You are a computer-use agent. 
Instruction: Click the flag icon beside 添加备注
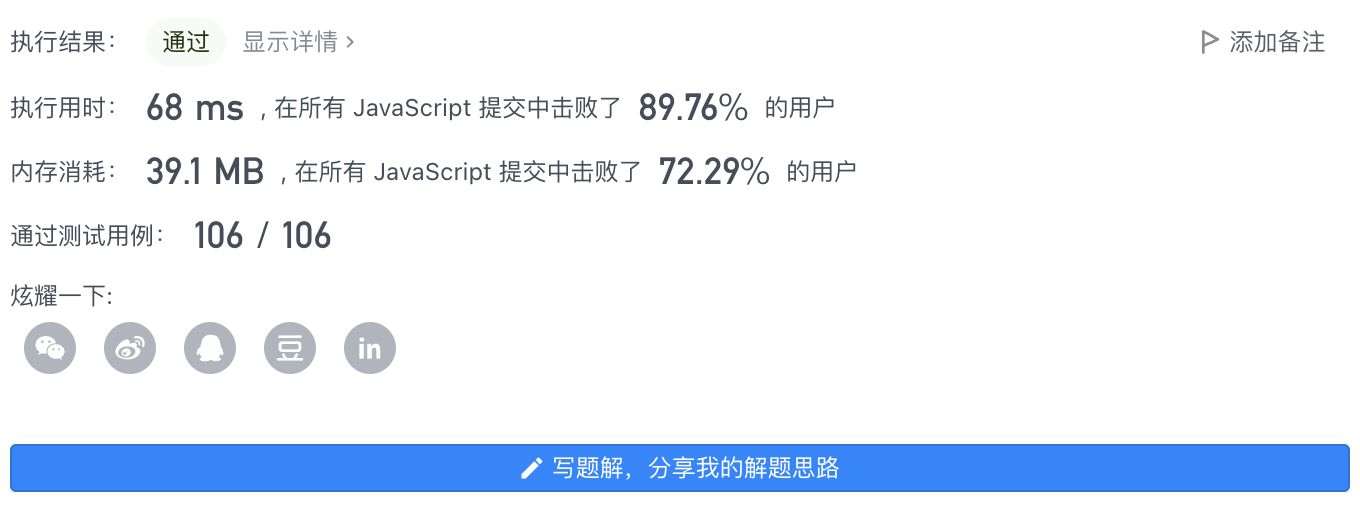pyautogui.click(x=1209, y=42)
